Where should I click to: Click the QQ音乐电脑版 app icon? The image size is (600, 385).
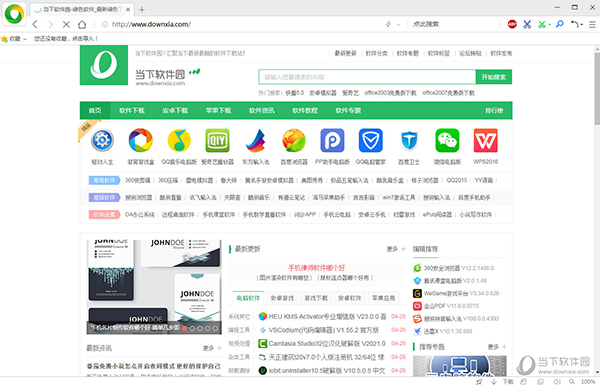179,140
